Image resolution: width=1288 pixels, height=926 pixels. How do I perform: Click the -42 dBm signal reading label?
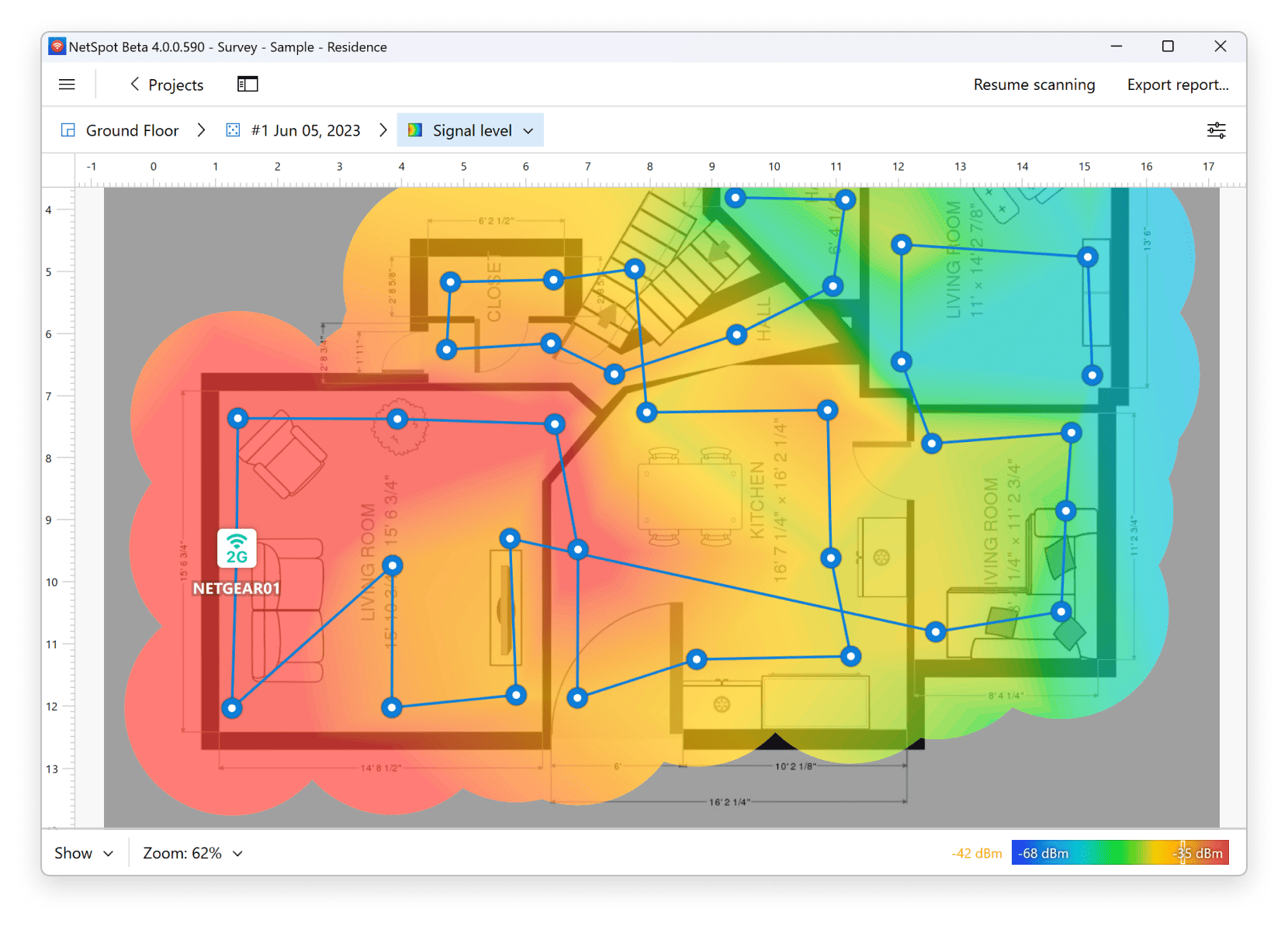click(976, 852)
